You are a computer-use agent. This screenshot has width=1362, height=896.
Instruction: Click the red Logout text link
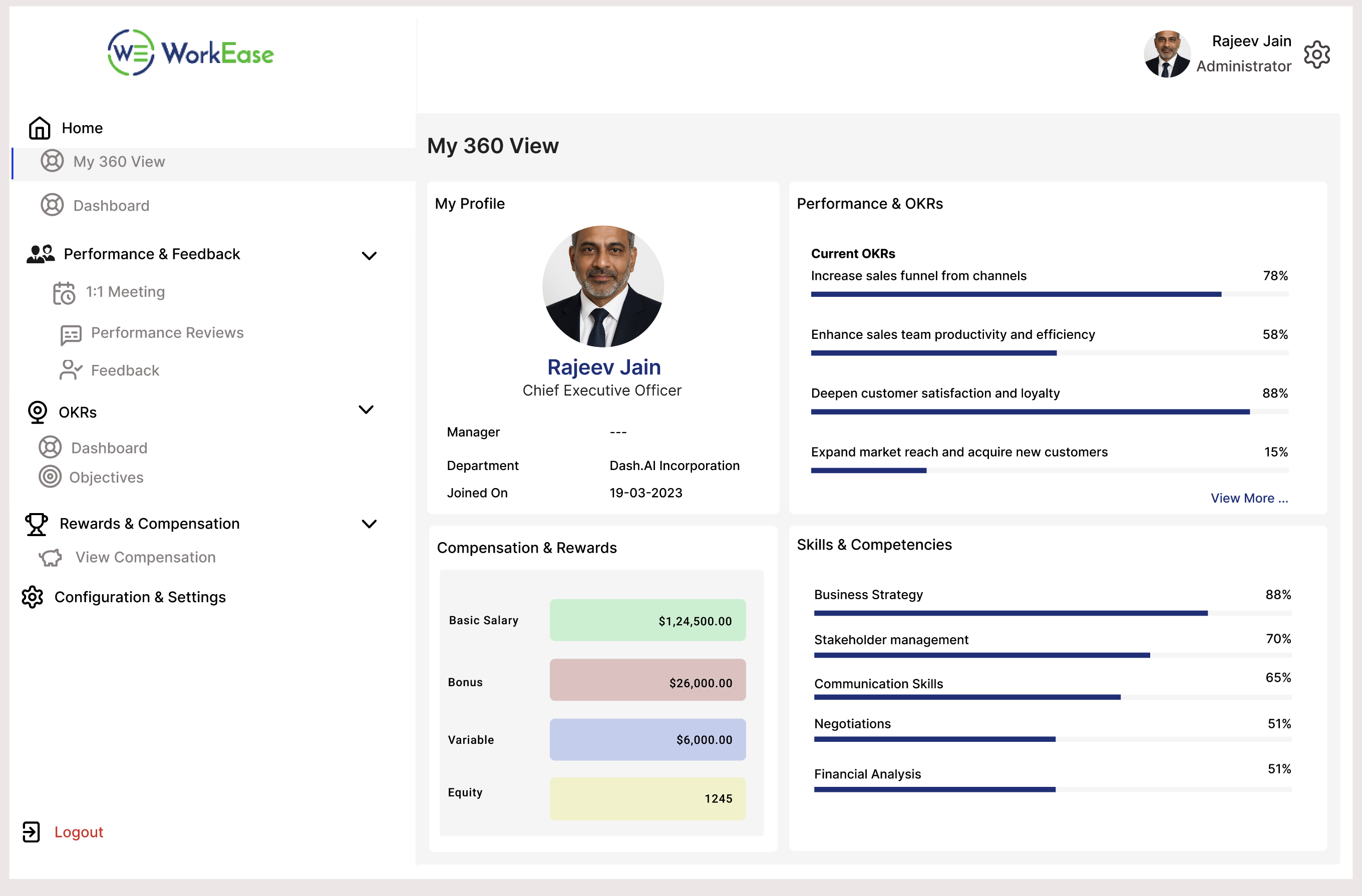pos(79,832)
